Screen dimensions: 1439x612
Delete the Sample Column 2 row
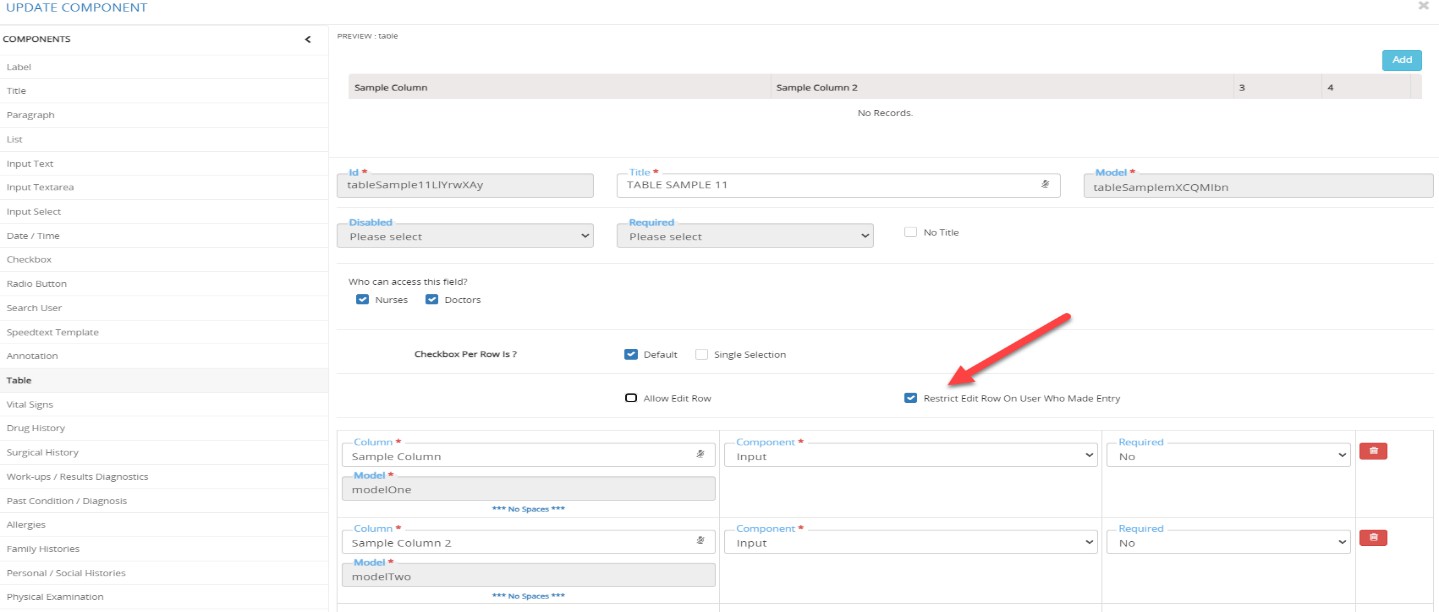point(1373,538)
